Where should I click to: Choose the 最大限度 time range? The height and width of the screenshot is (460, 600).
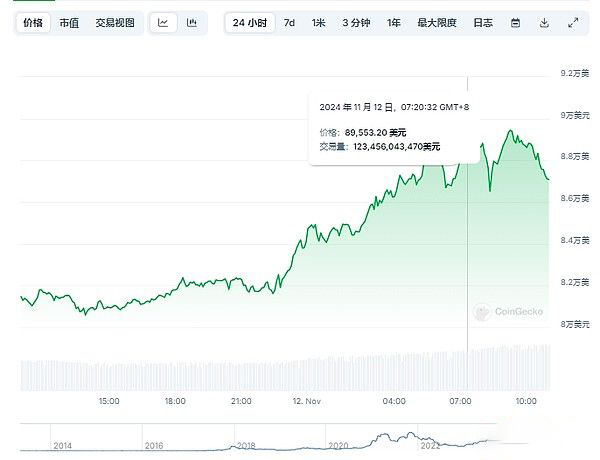pos(437,23)
